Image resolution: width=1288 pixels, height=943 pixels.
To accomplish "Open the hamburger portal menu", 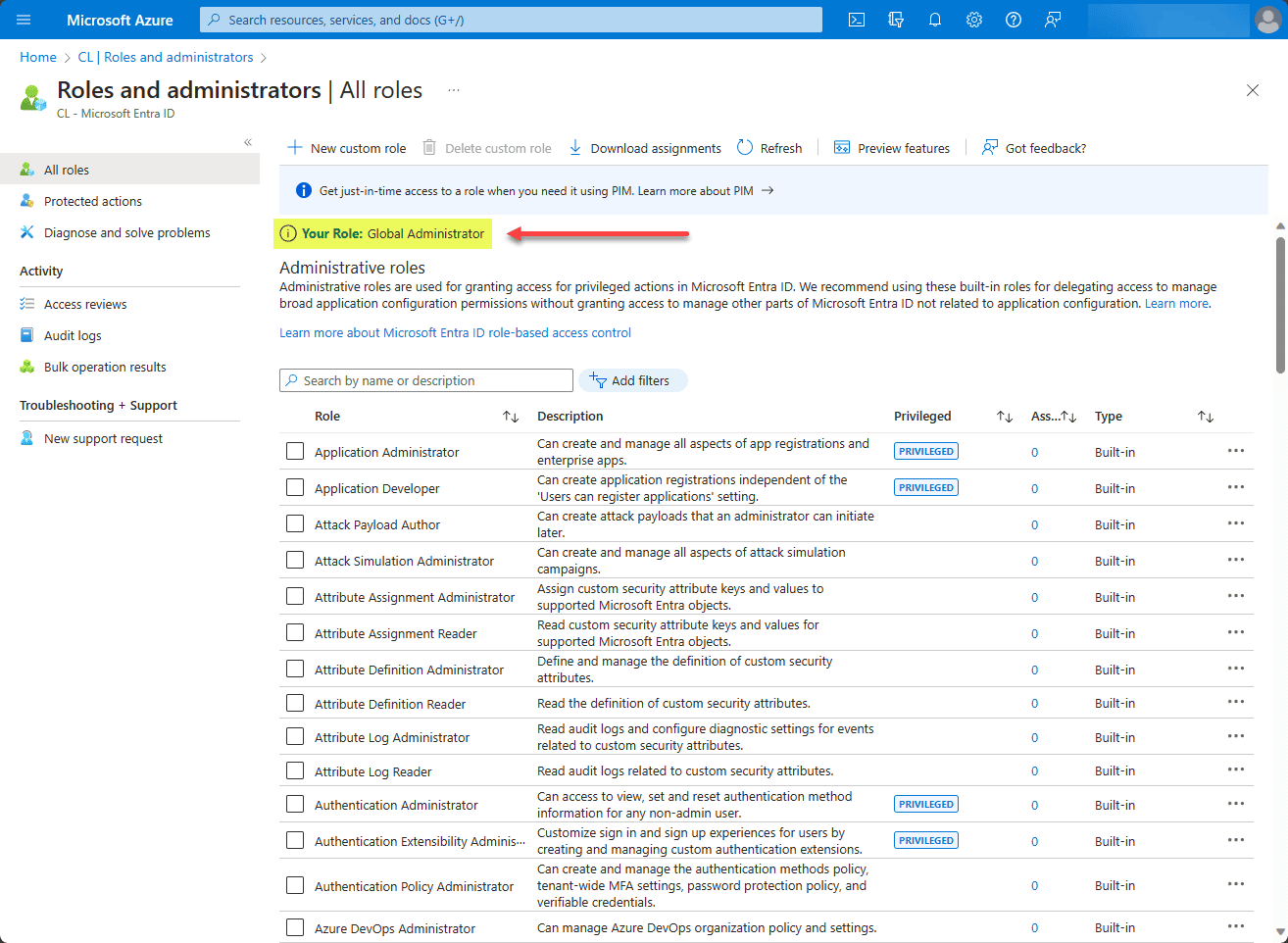I will (x=24, y=20).
